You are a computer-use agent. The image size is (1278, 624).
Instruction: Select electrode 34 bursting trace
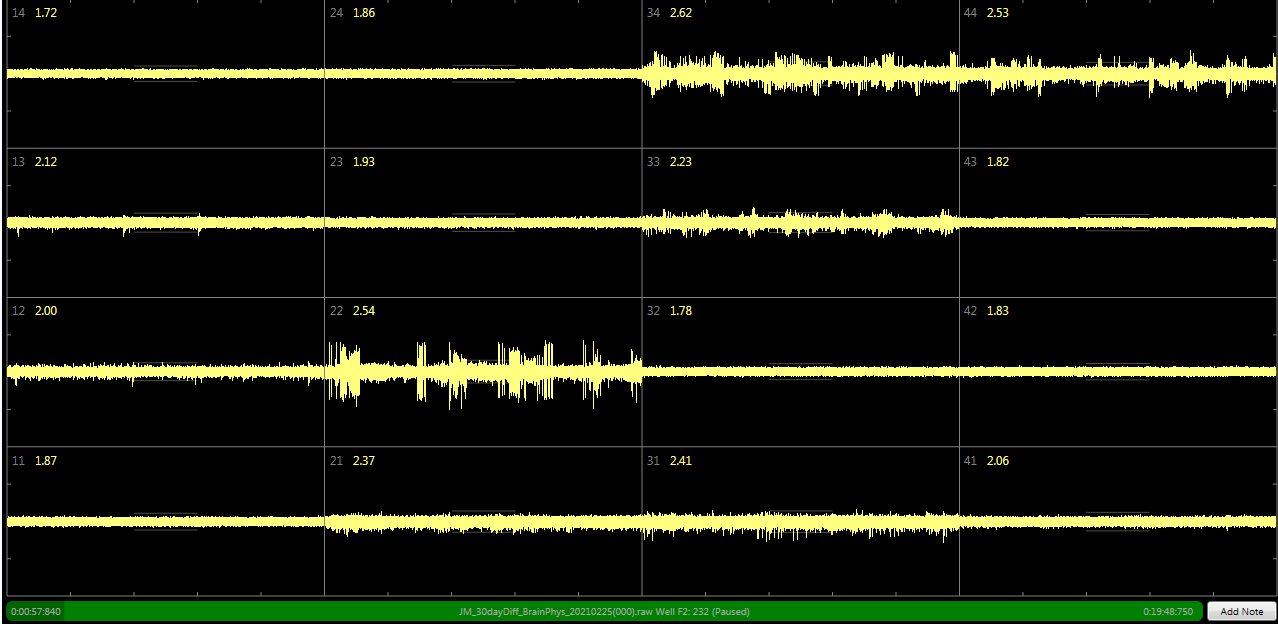pyautogui.click(x=800, y=74)
